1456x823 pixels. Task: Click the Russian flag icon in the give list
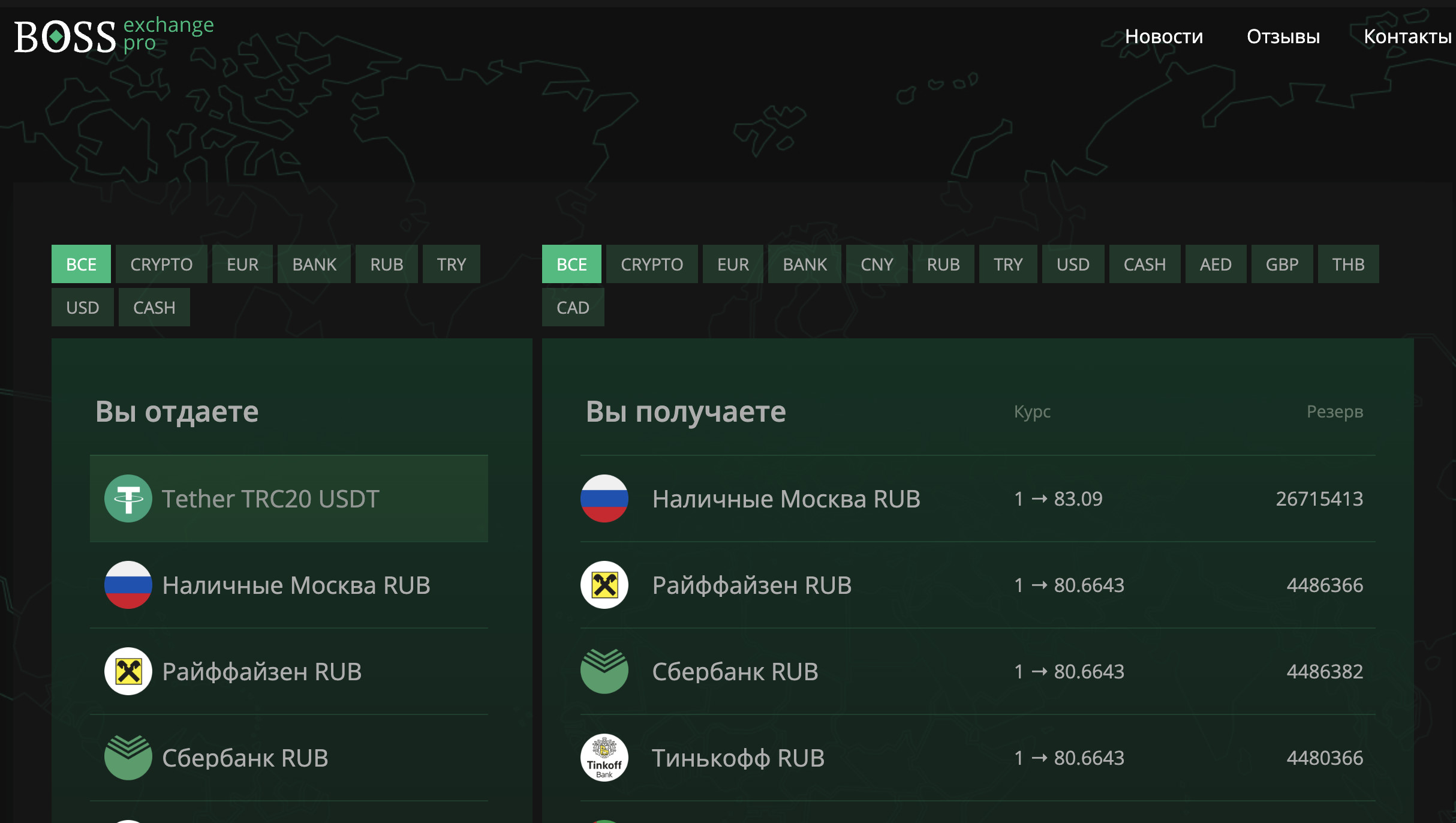click(x=128, y=585)
